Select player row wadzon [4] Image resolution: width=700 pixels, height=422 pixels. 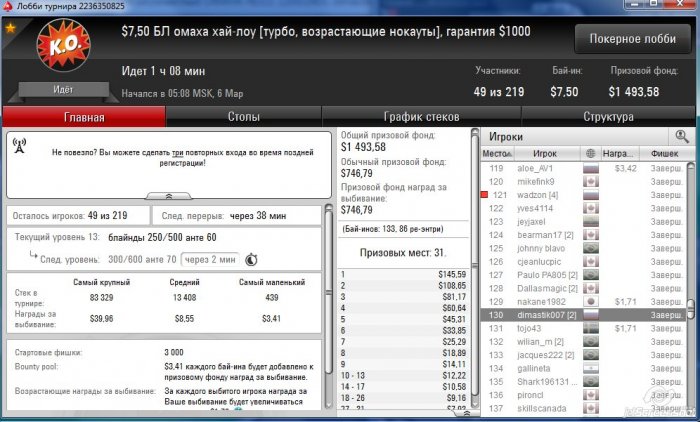pos(583,195)
